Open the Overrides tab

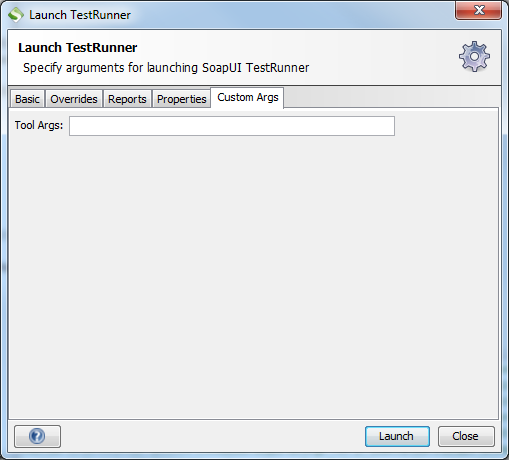tap(74, 99)
